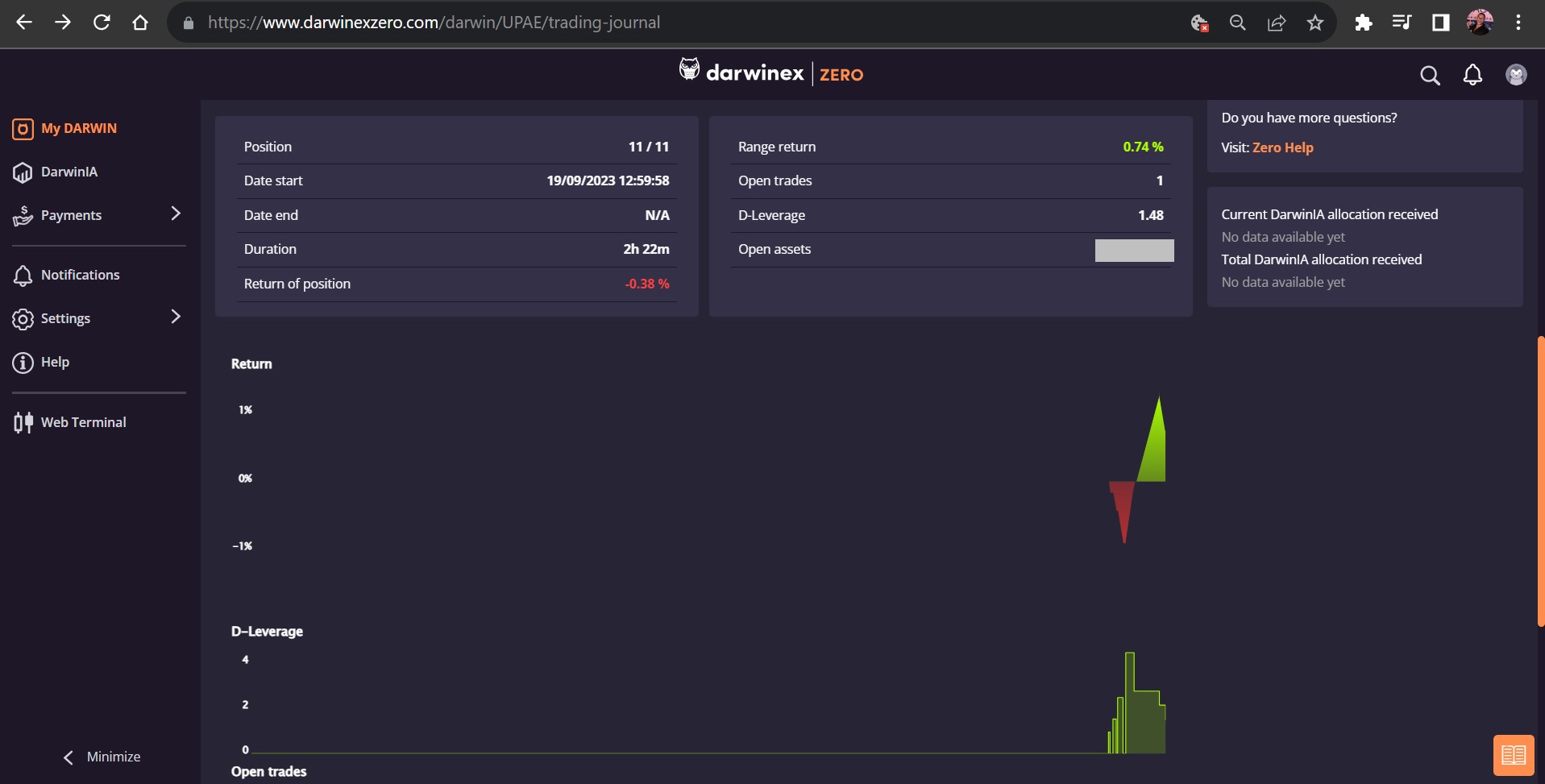The width and height of the screenshot is (1545, 784).
Task: Reload the page with the refresh icon
Action: pos(102,23)
